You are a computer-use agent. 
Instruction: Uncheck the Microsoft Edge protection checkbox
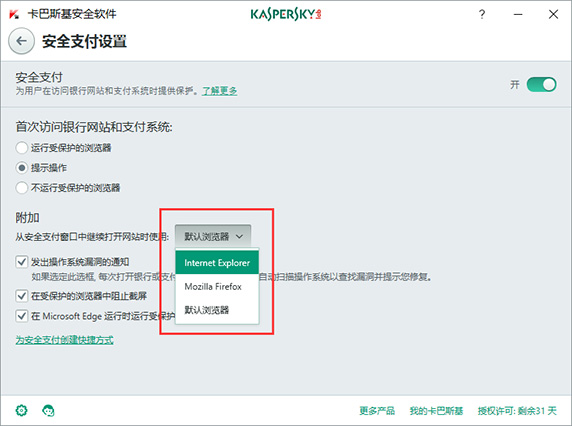coord(22,316)
